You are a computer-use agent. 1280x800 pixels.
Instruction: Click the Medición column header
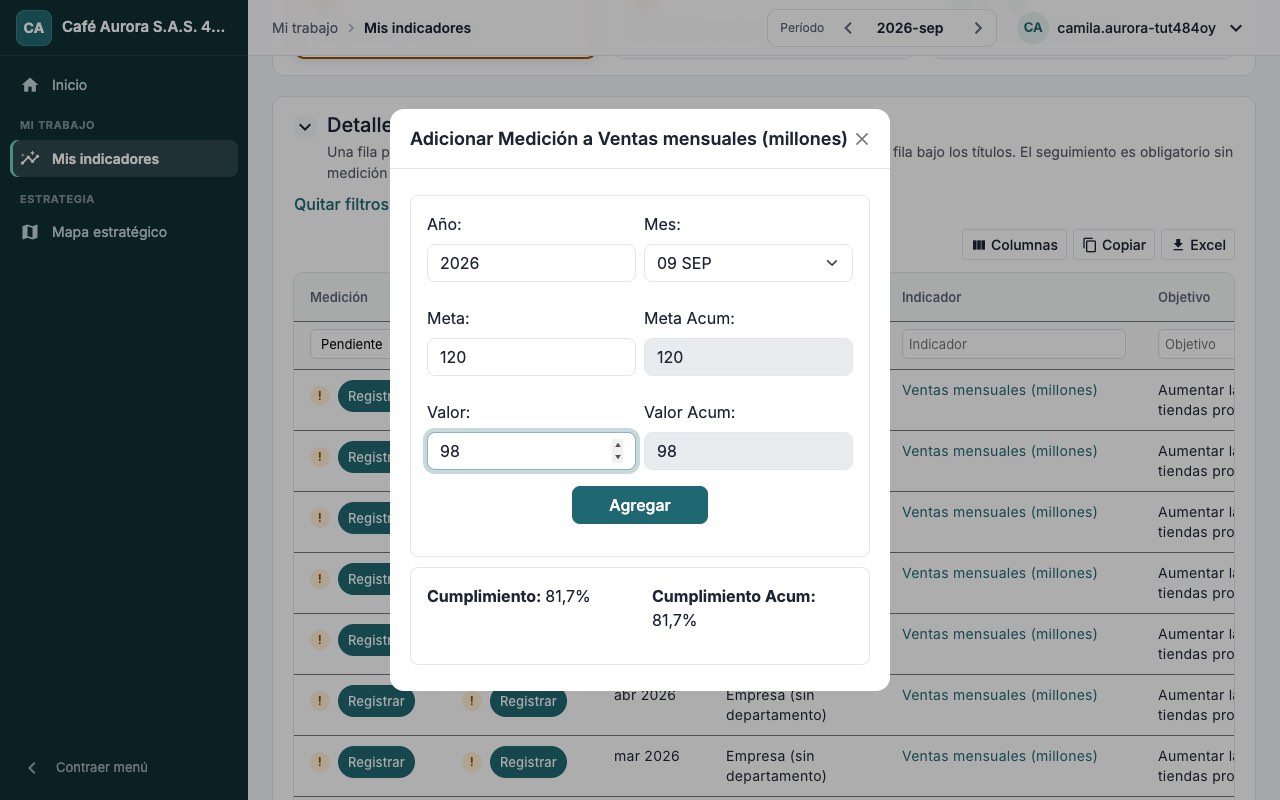click(339, 297)
